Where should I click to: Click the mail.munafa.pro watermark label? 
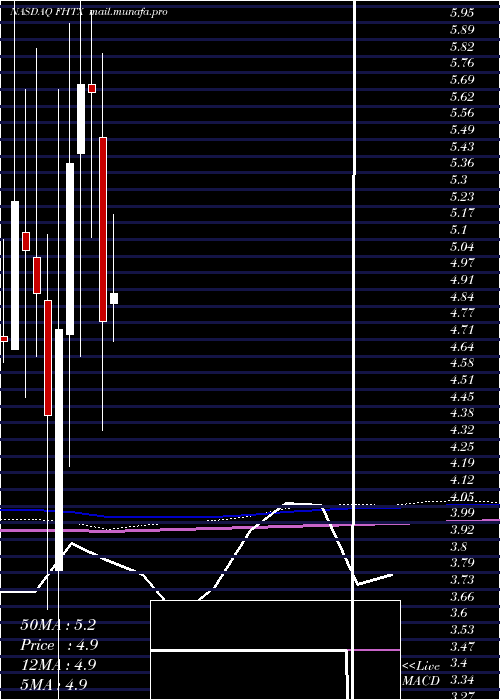(x=129, y=12)
